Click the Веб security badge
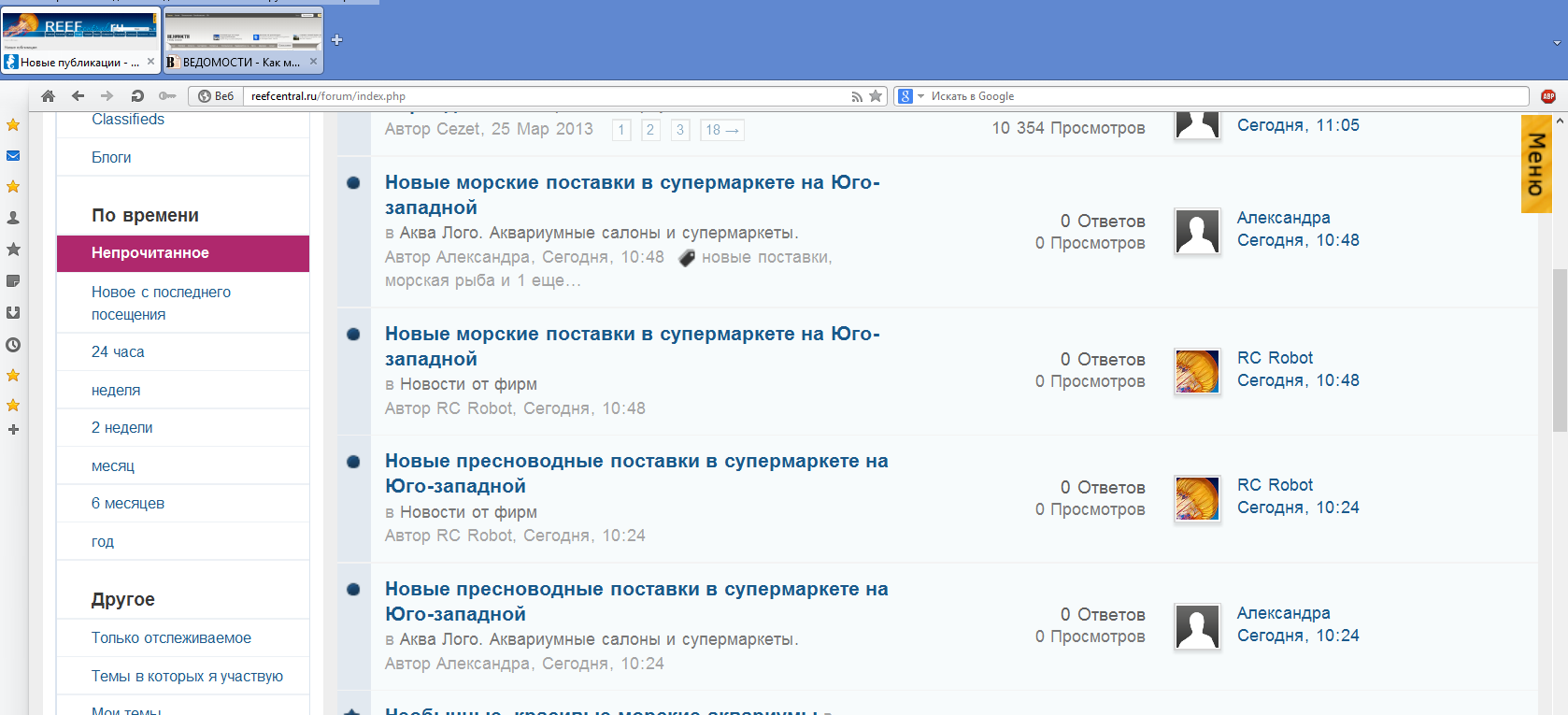This screenshot has width=1568, height=715. pos(216,96)
